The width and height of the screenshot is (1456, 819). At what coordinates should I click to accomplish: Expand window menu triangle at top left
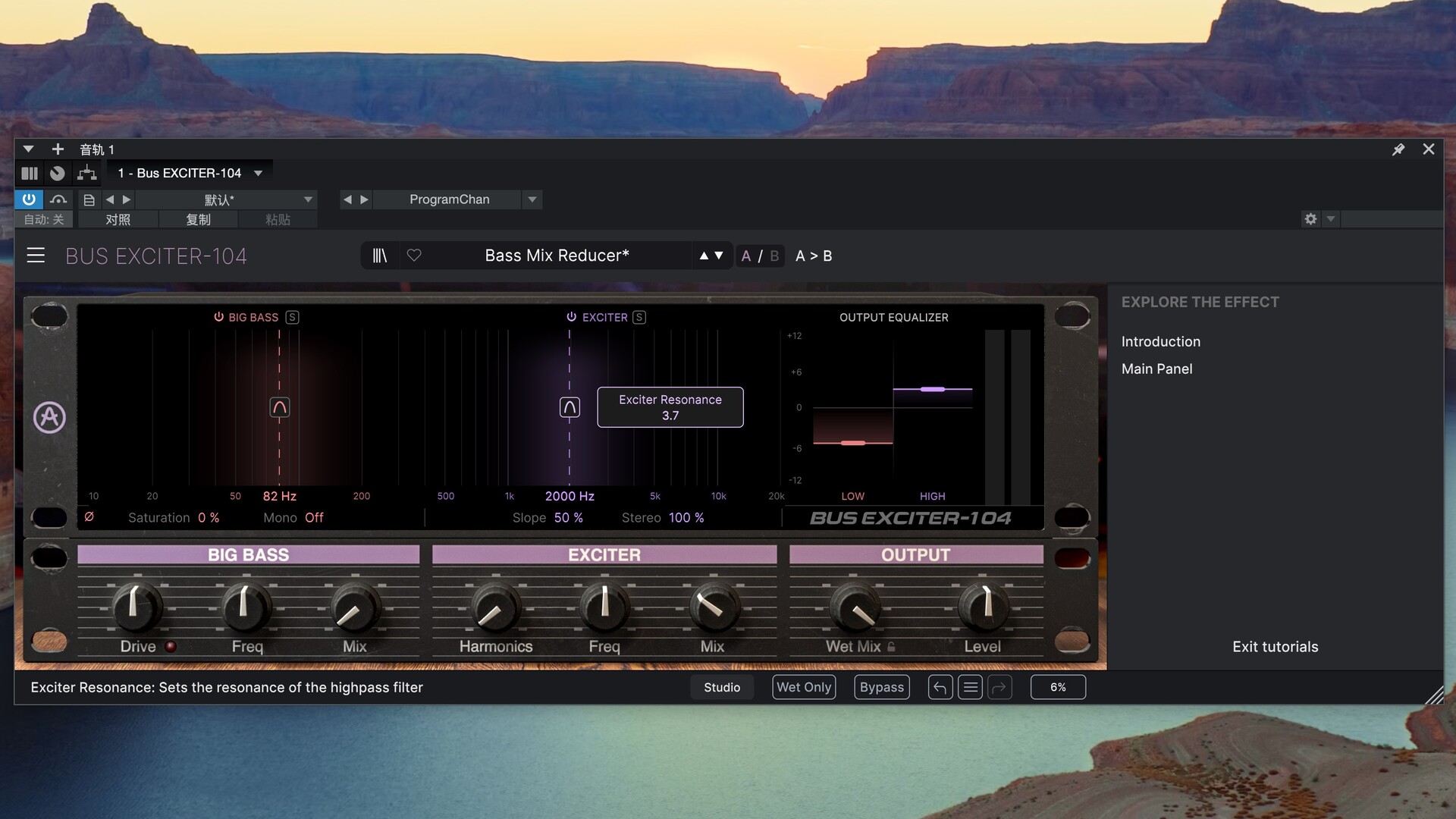[28, 149]
